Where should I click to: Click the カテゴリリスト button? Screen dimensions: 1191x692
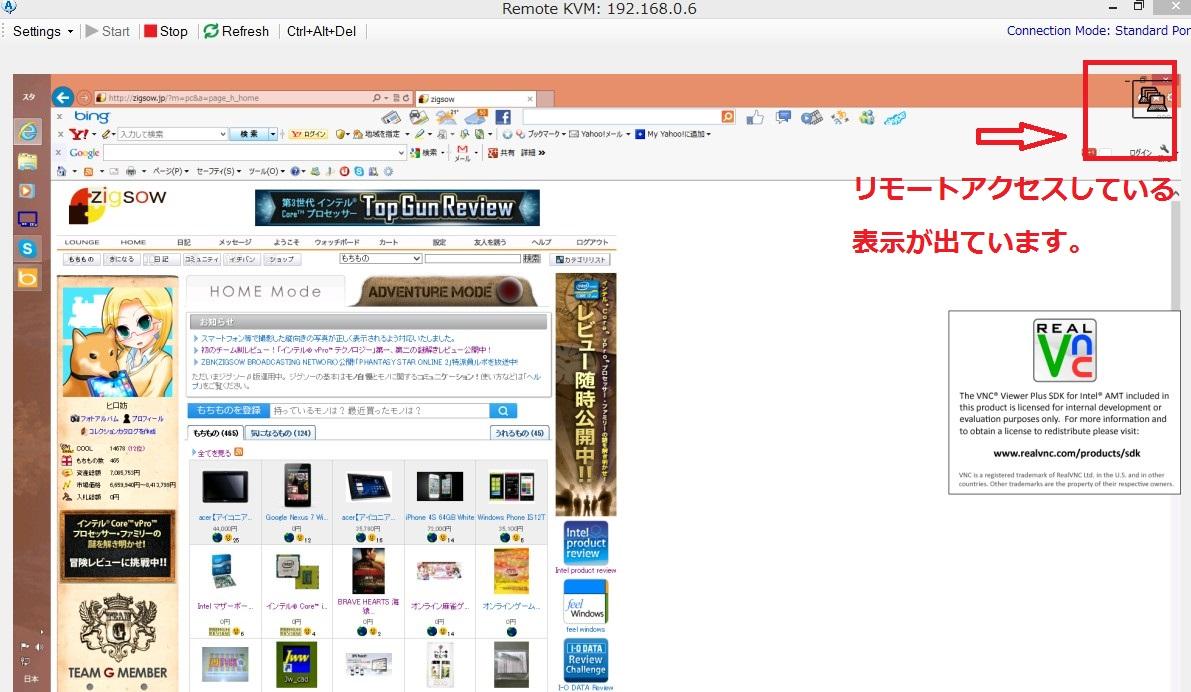click(580, 260)
